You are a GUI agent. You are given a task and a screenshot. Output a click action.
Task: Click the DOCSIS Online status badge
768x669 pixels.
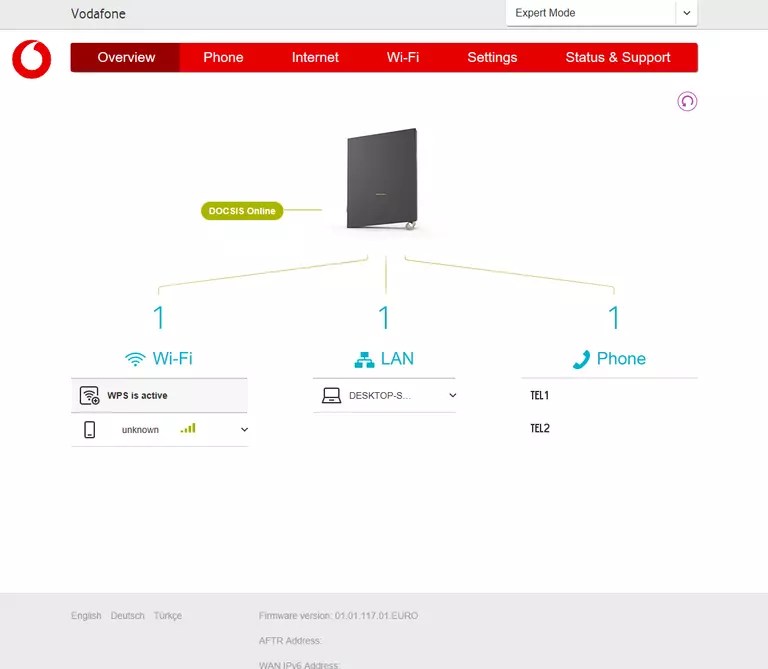pos(242,211)
